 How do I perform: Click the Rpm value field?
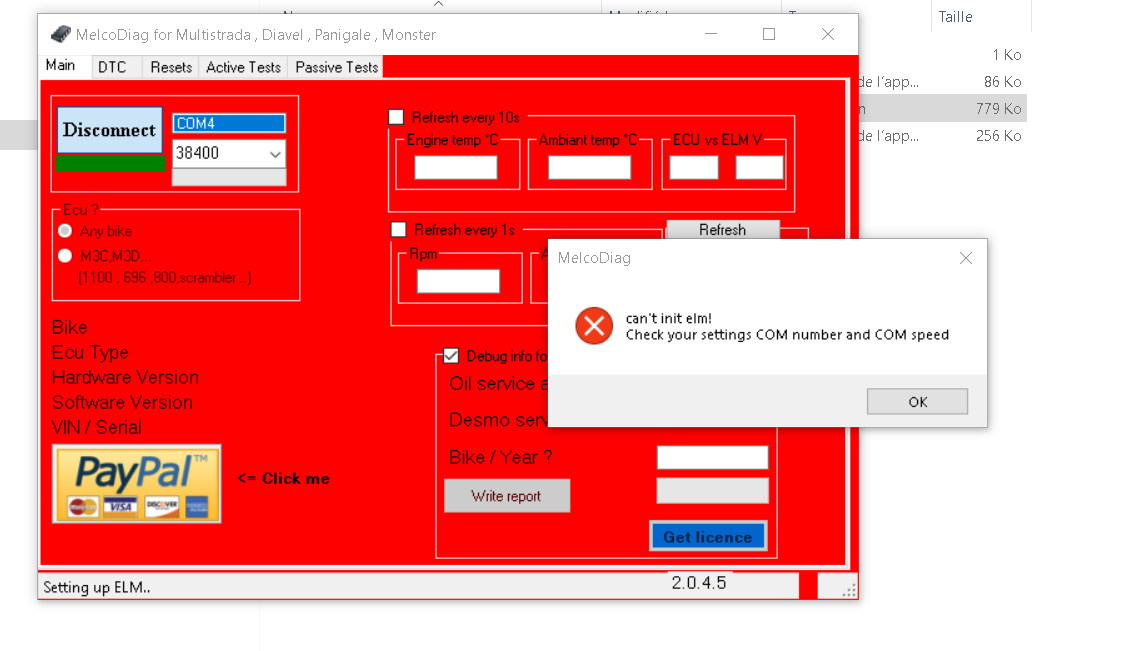(x=458, y=281)
